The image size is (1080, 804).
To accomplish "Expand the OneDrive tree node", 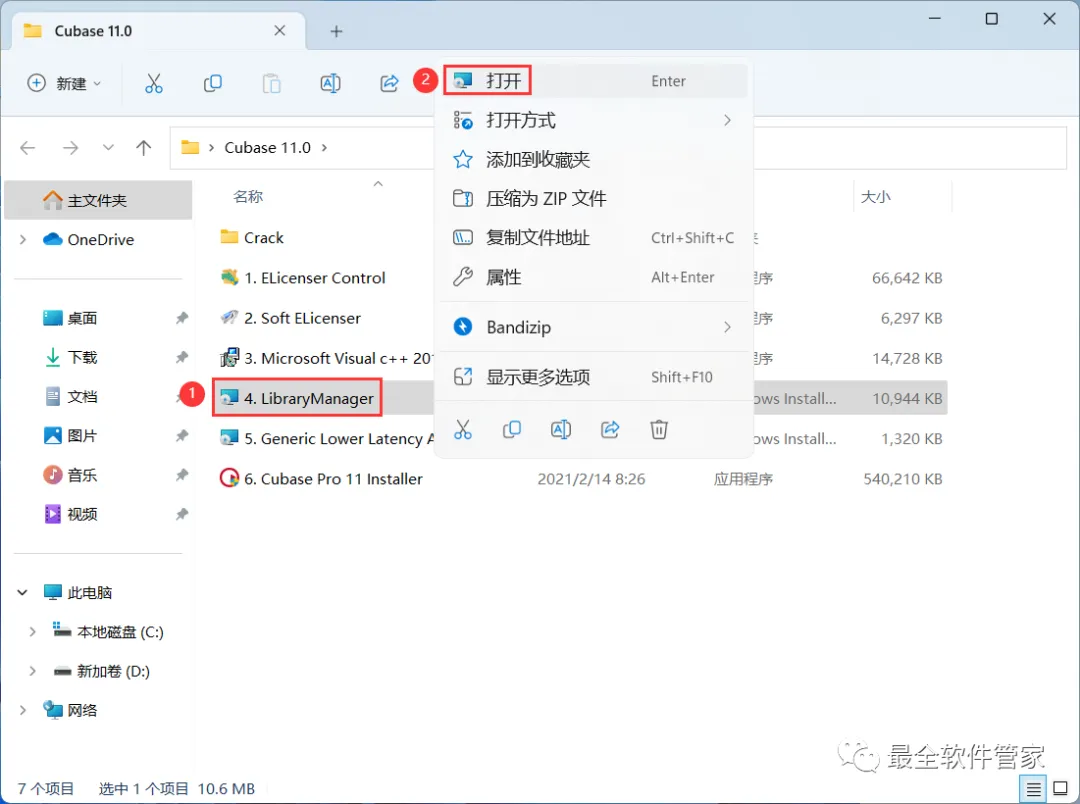I will pos(23,240).
